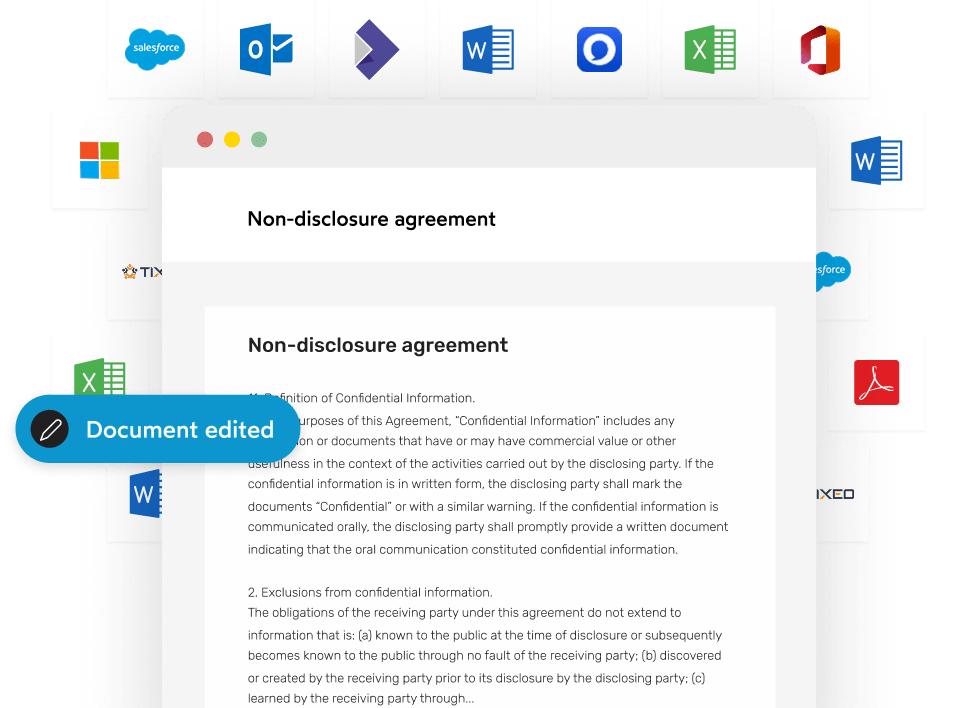Select the Excel tile left of the document

(x=100, y=379)
